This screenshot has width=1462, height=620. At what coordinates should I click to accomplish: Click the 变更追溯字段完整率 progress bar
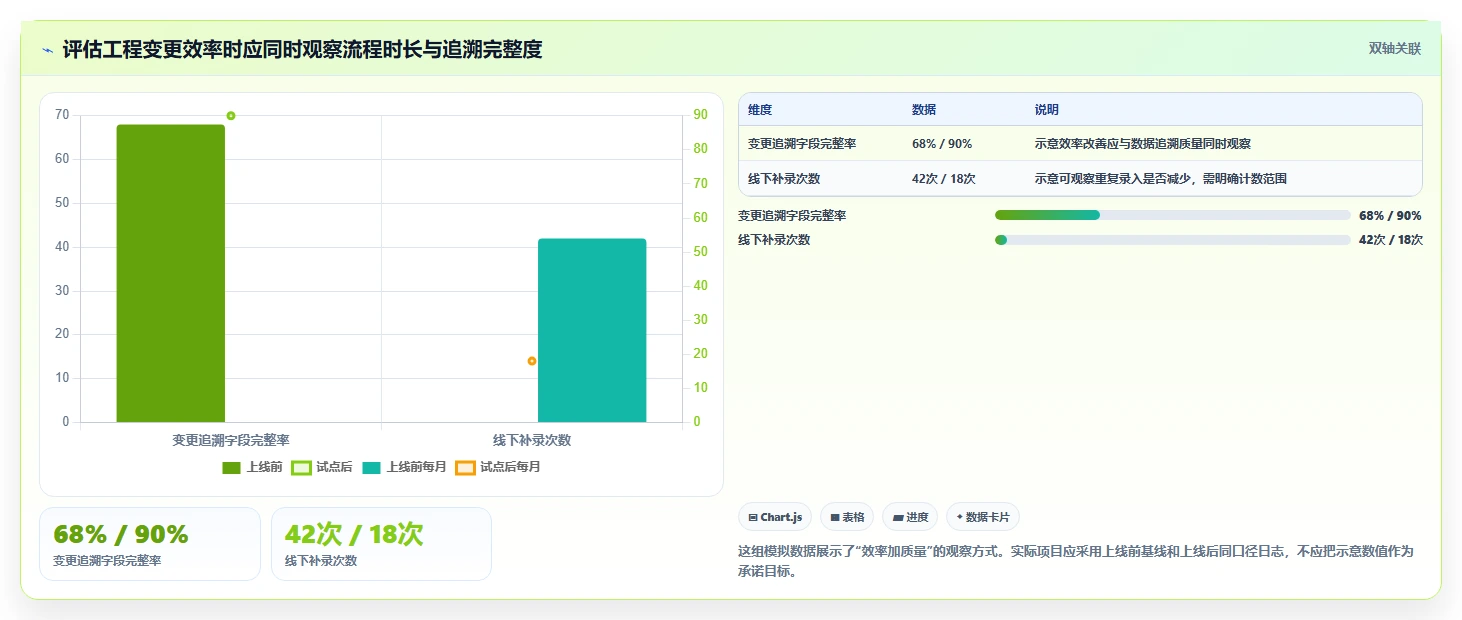coord(1173,215)
